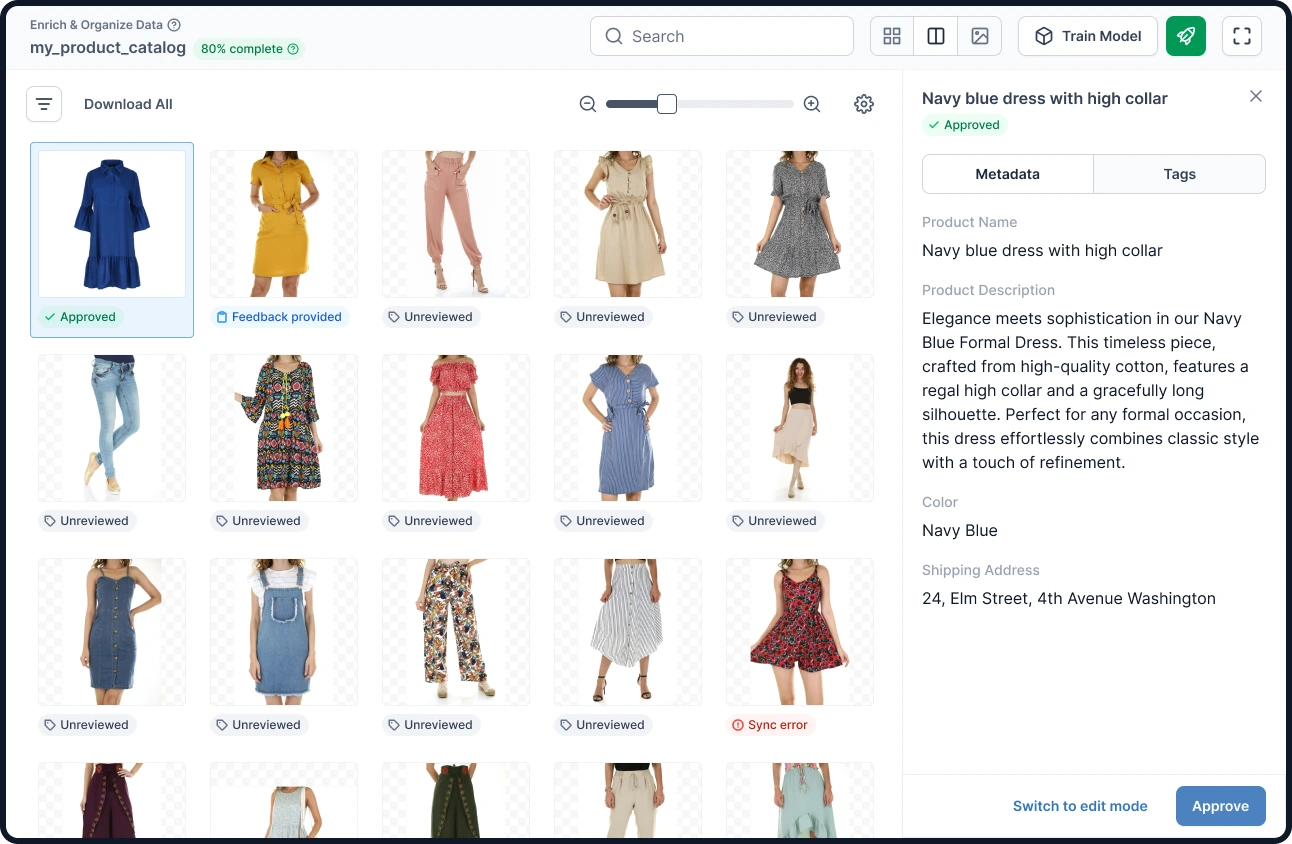The height and width of the screenshot is (844, 1292).
Task: Click the shipping address 24, Elm Street
Action: (x=1069, y=598)
